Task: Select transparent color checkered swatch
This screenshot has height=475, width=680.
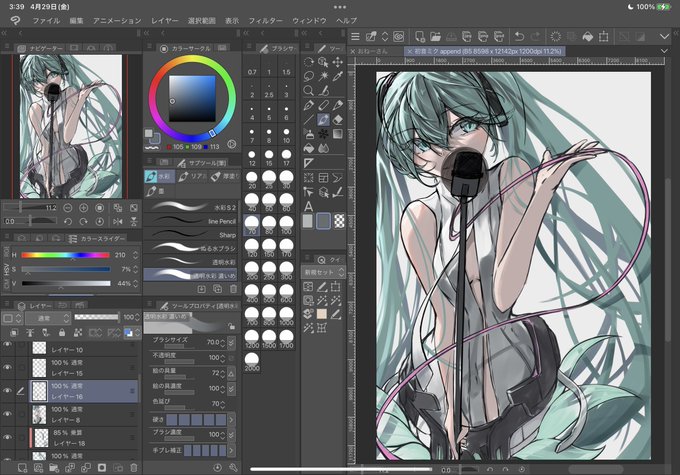Action: point(339,221)
